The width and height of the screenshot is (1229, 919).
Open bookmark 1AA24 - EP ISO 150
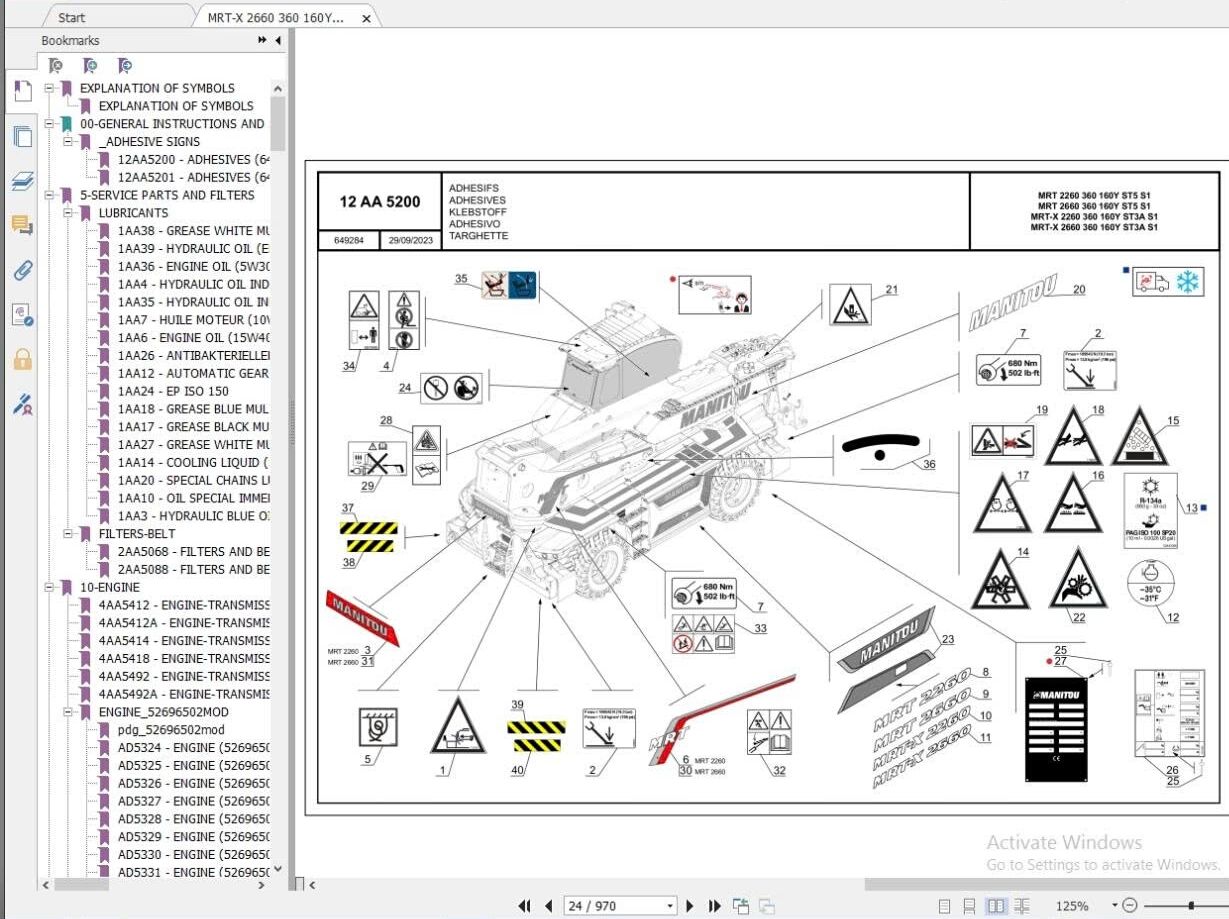point(173,392)
